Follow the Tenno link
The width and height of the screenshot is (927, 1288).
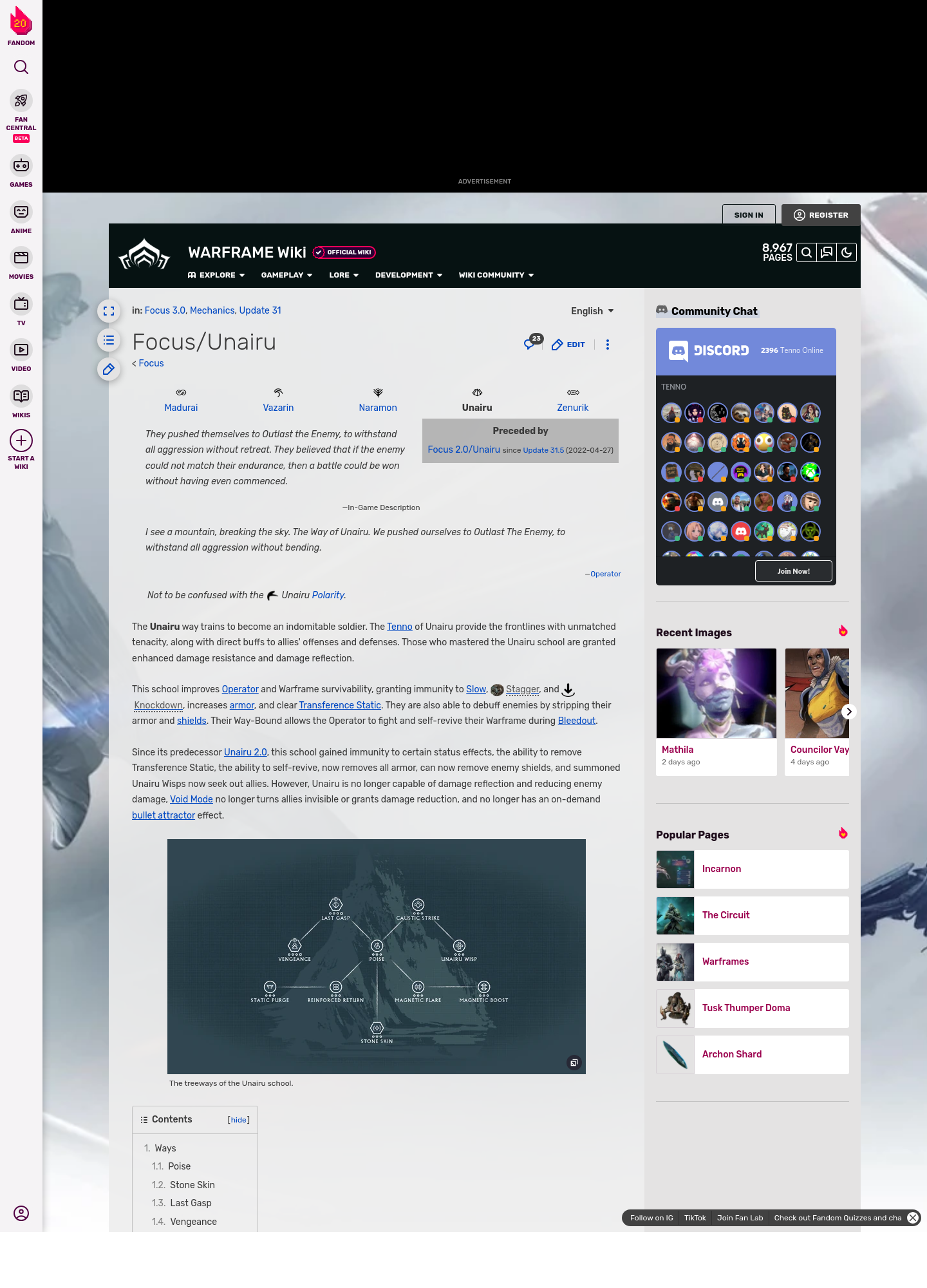[x=399, y=627]
